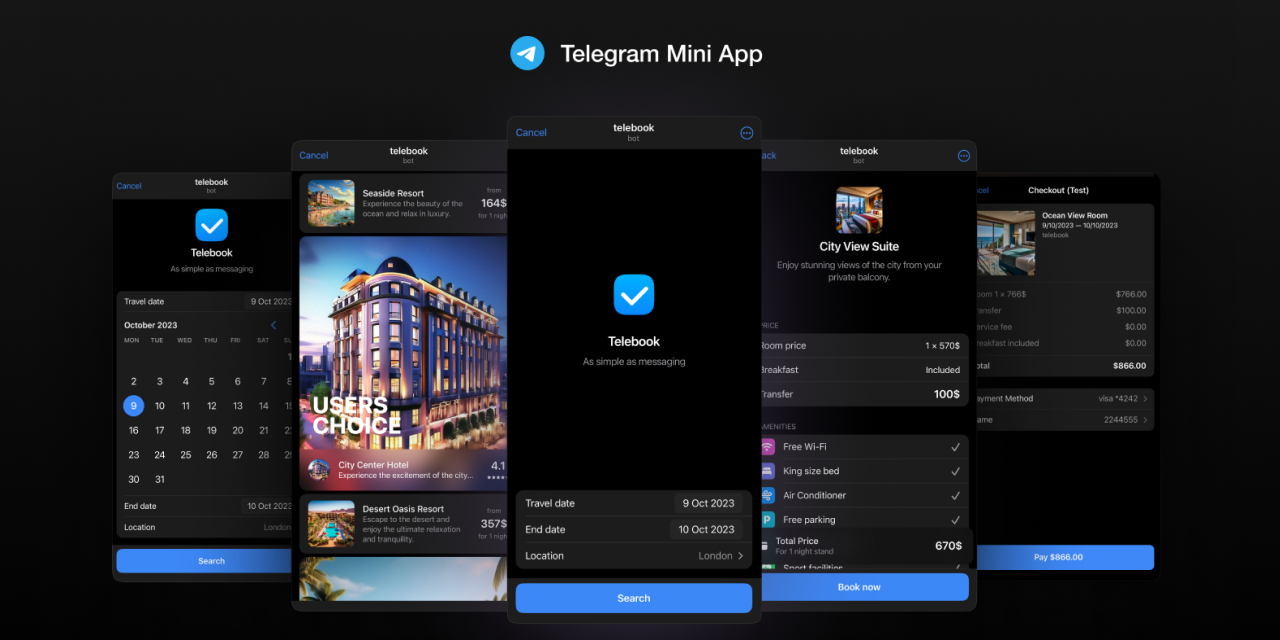
Task: Click Cancel on the center screen
Action: pyautogui.click(x=531, y=133)
